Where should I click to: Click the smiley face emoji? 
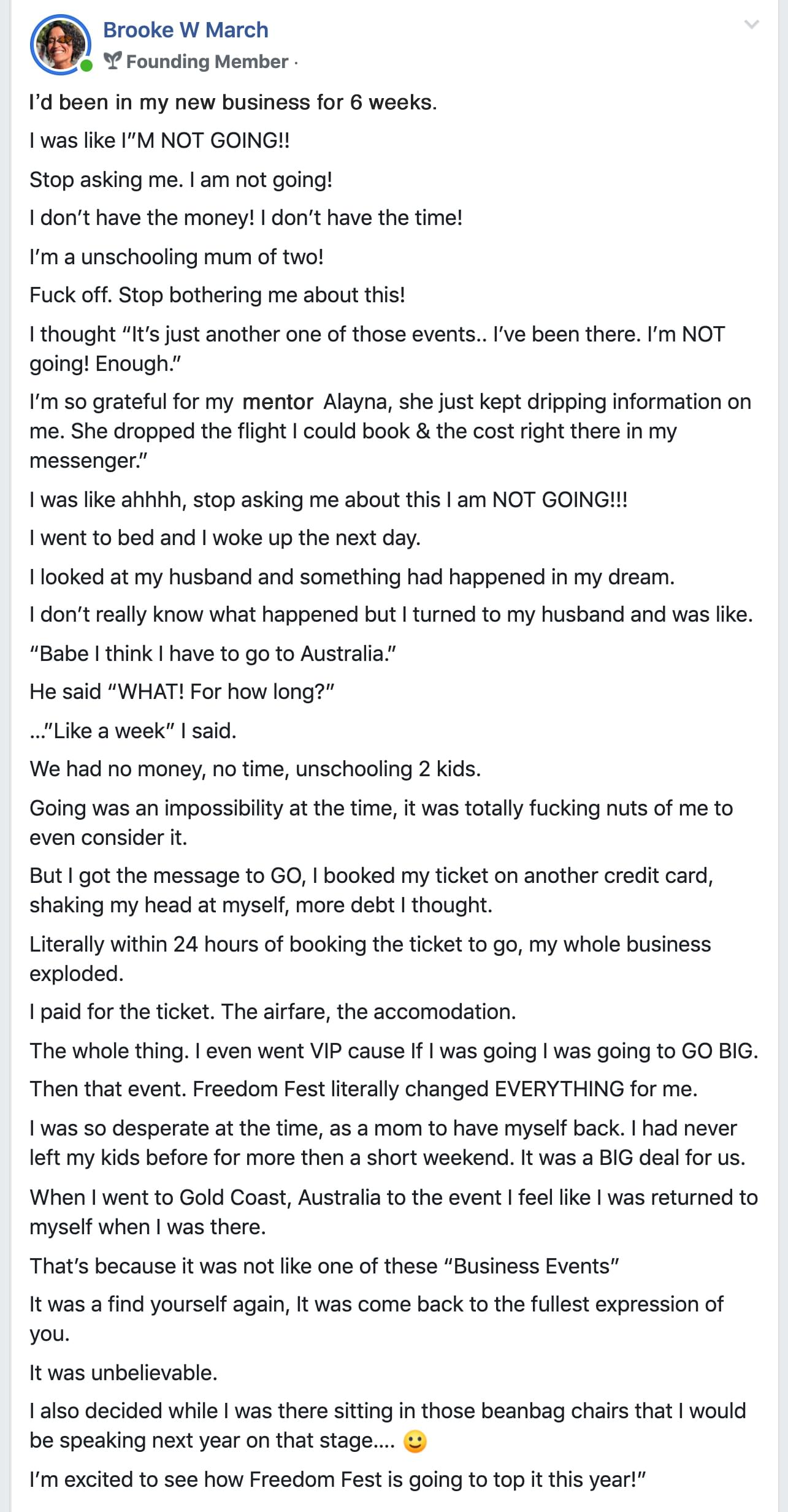415,1441
